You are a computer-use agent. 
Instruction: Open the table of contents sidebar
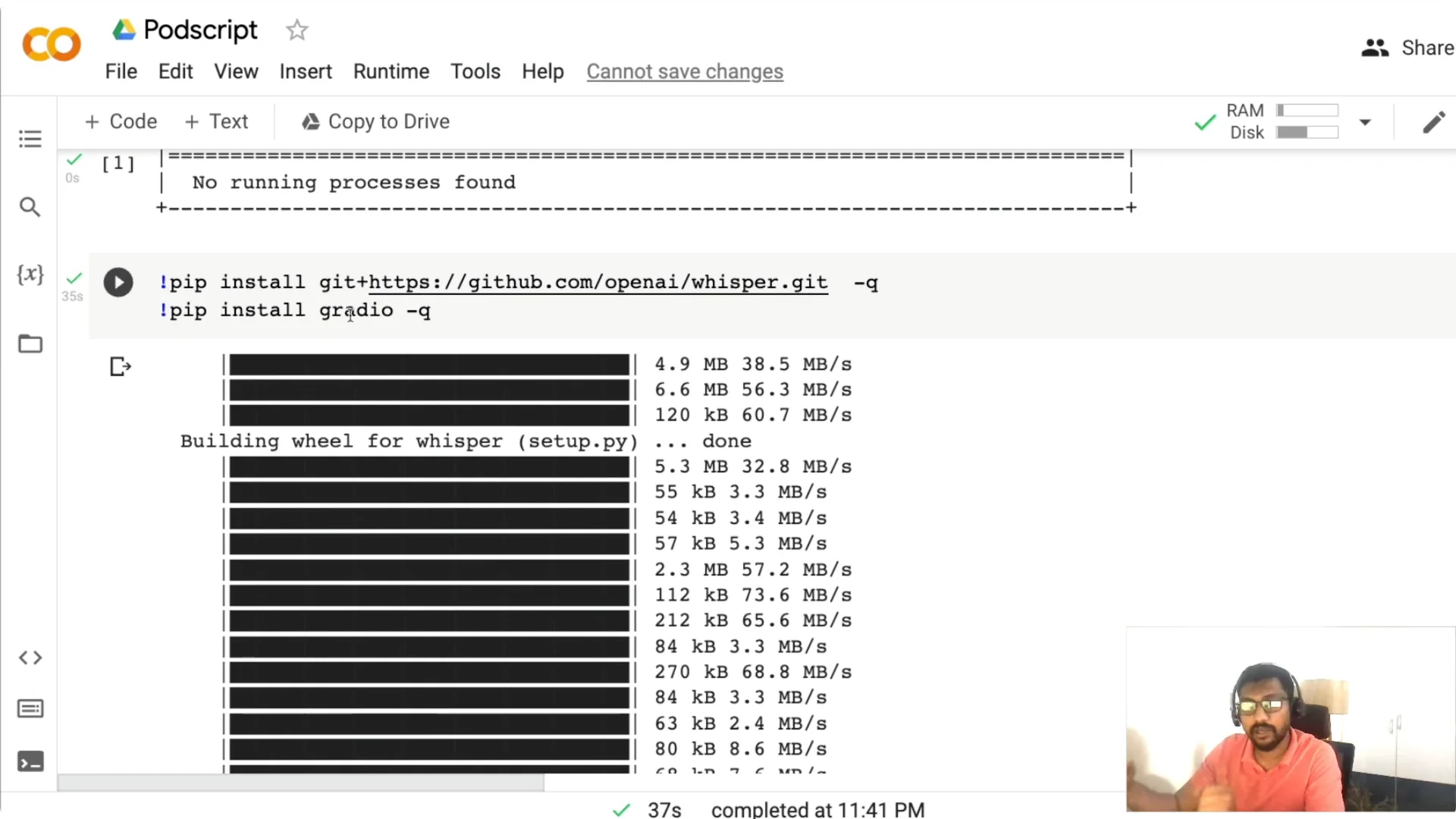30,138
